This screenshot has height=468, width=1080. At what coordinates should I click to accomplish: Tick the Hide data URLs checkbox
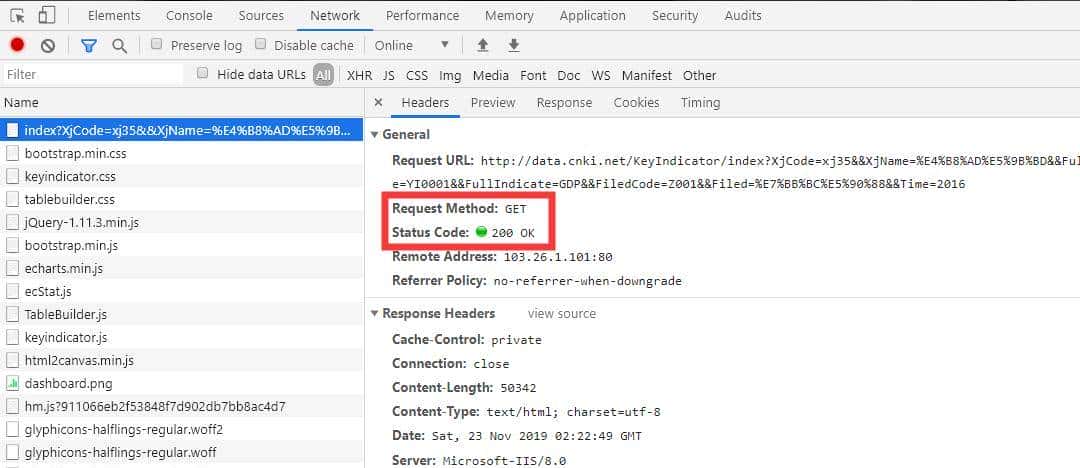(x=203, y=73)
